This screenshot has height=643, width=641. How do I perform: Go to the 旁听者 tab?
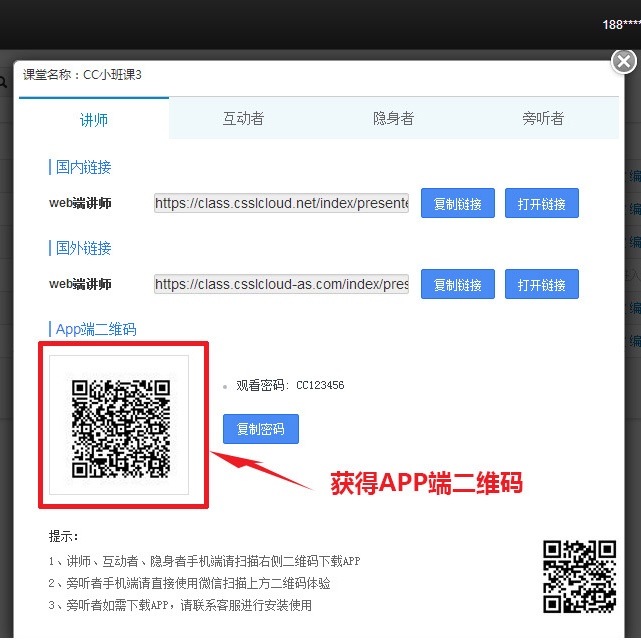point(543,119)
